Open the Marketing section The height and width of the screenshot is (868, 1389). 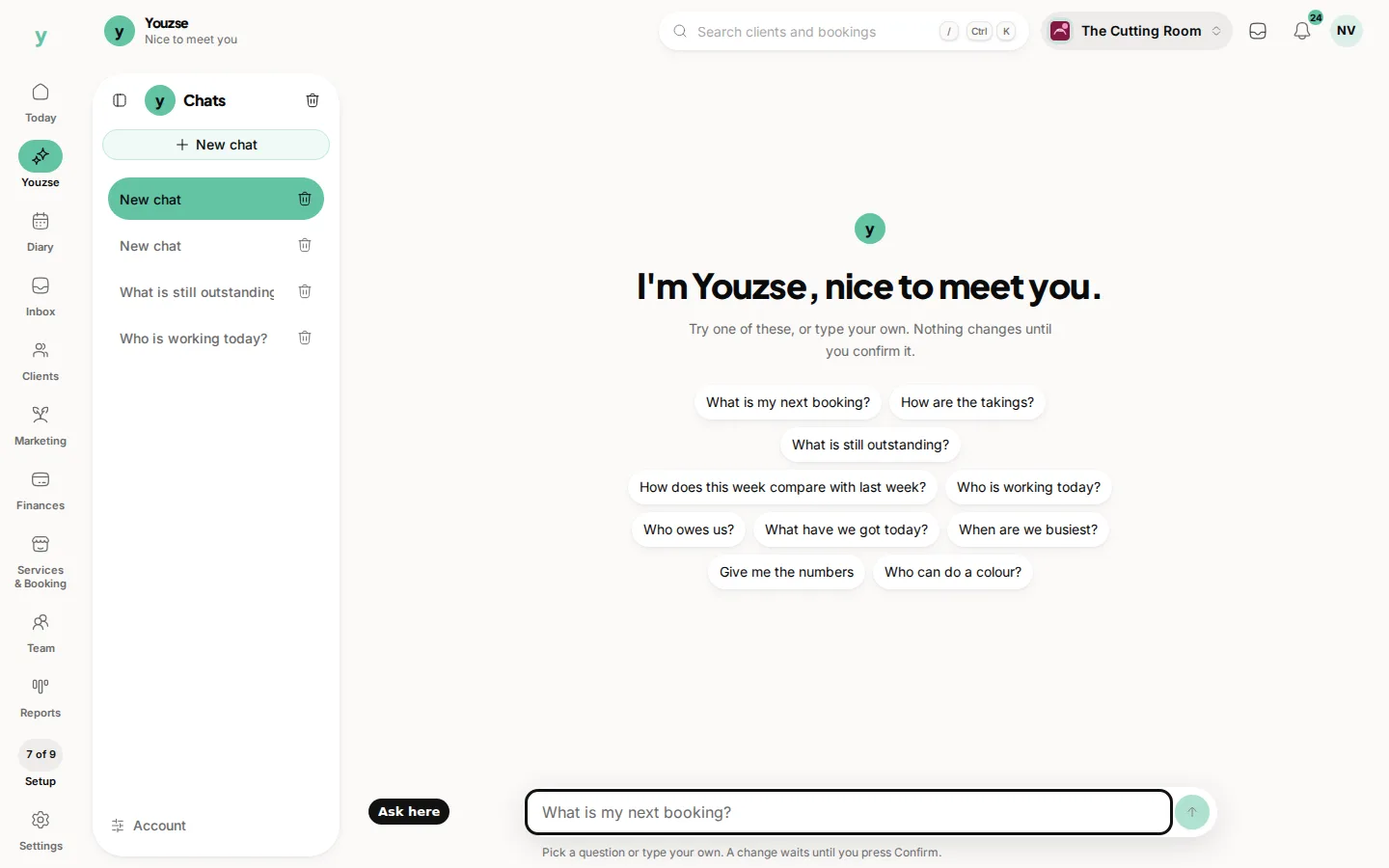[41, 426]
